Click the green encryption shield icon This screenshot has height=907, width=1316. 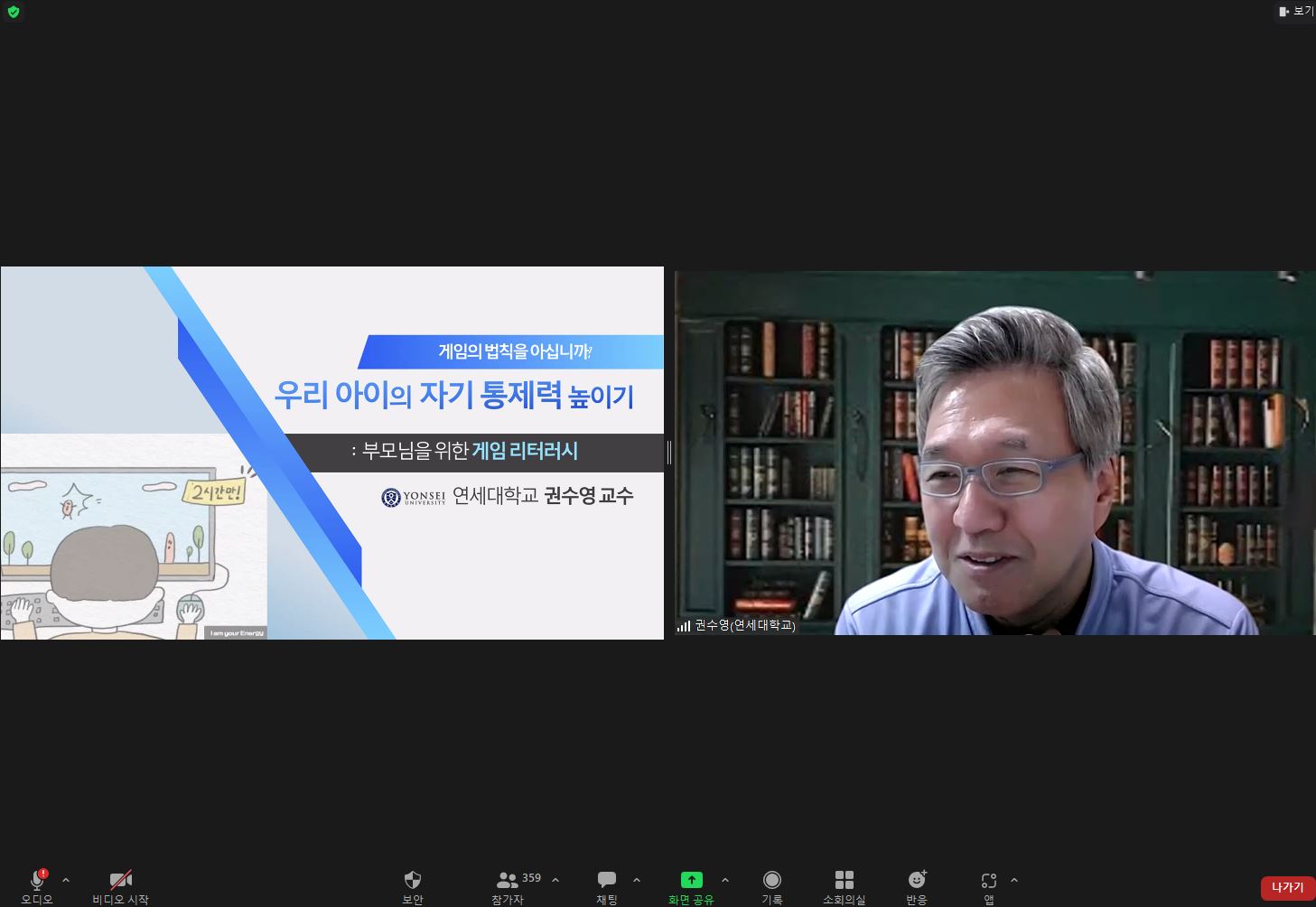pyautogui.click(x=13, y=12)
